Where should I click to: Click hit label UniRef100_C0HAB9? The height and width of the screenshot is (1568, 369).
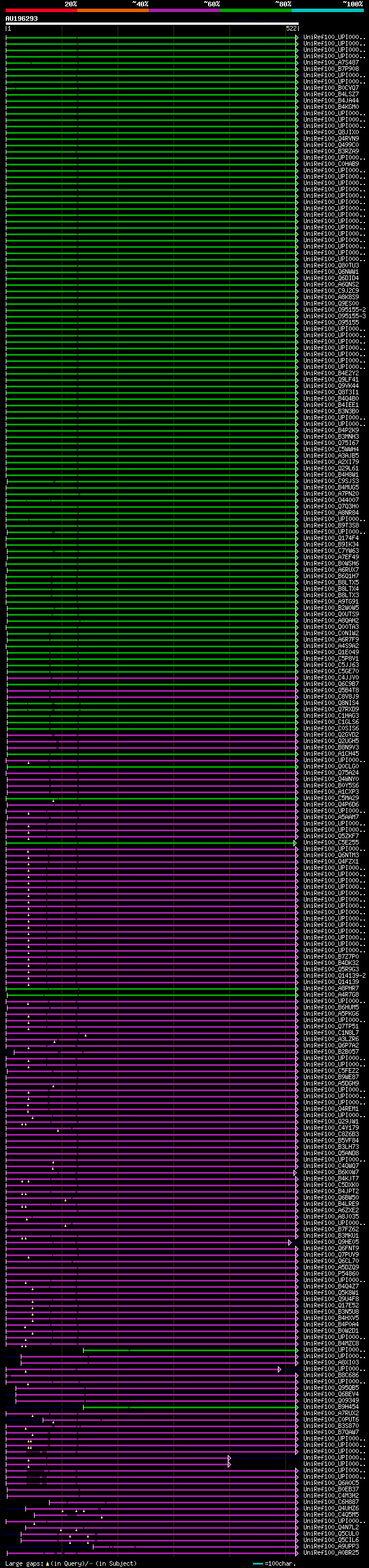click(332, 164)
